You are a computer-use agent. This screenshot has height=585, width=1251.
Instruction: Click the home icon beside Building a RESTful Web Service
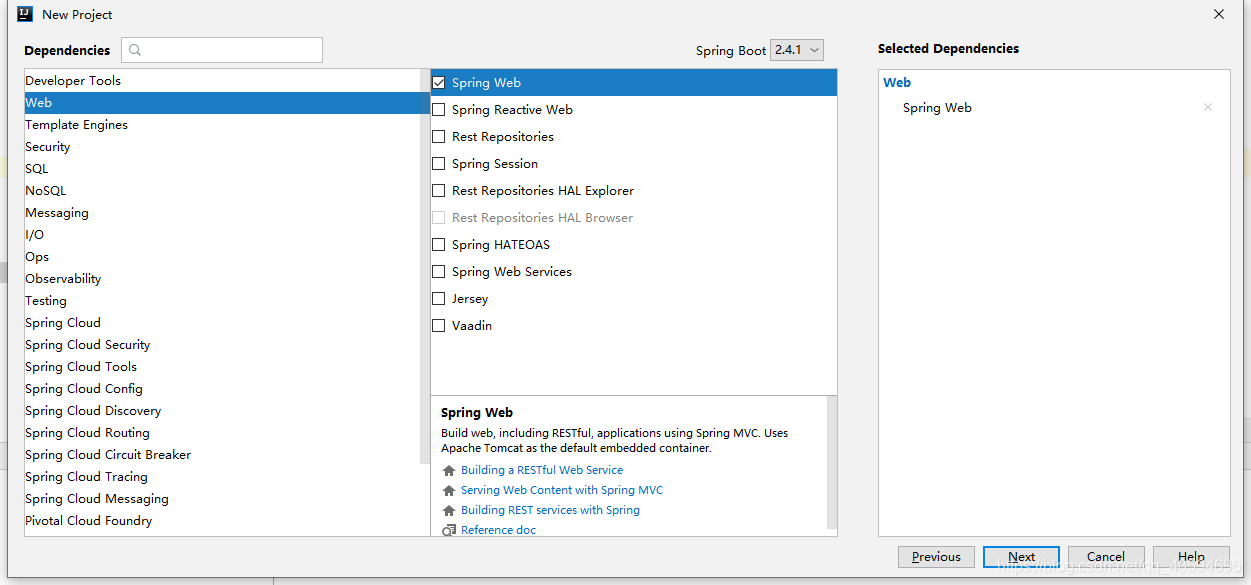[448, 470]
